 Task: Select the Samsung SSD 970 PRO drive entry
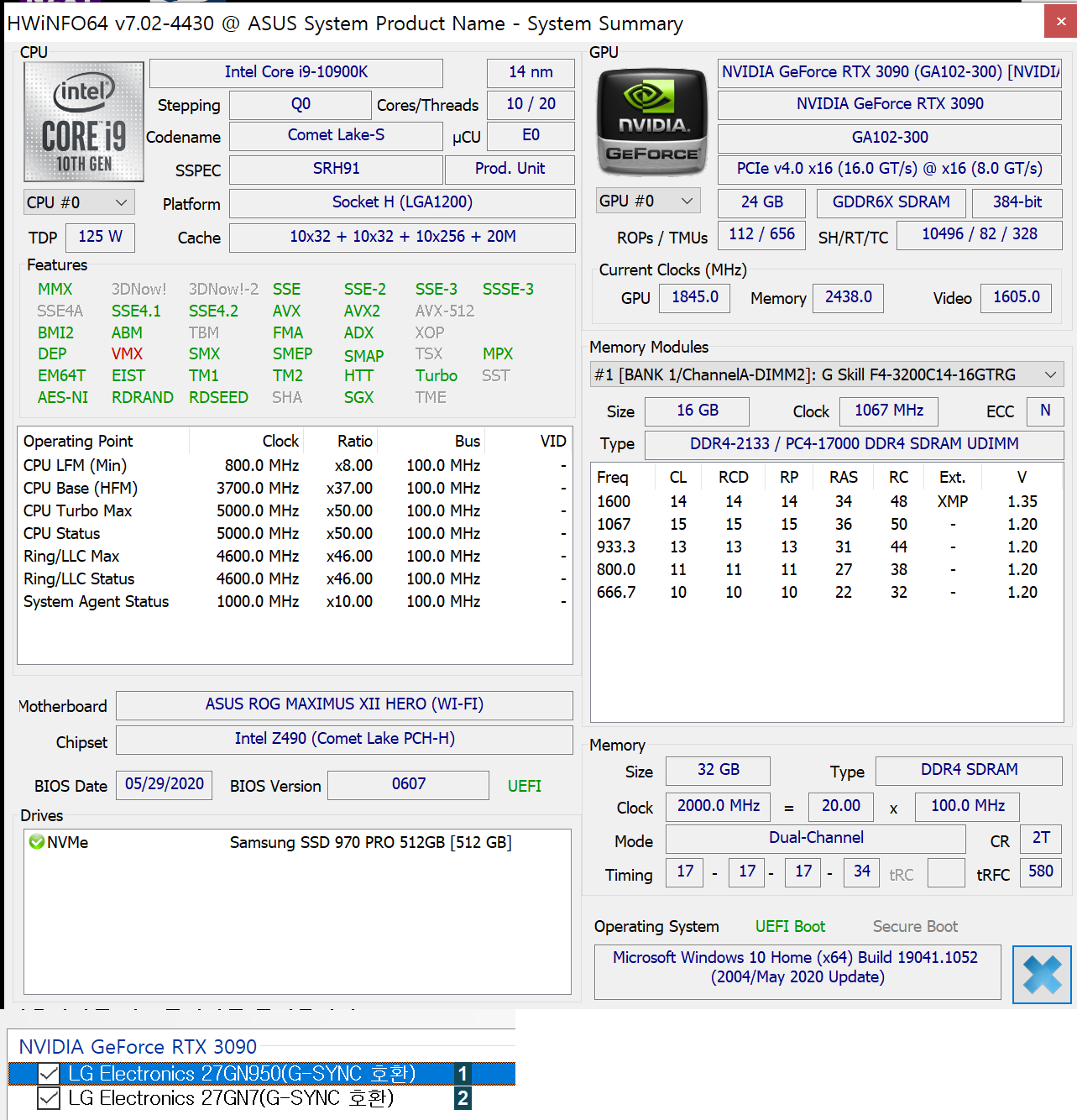297,842
